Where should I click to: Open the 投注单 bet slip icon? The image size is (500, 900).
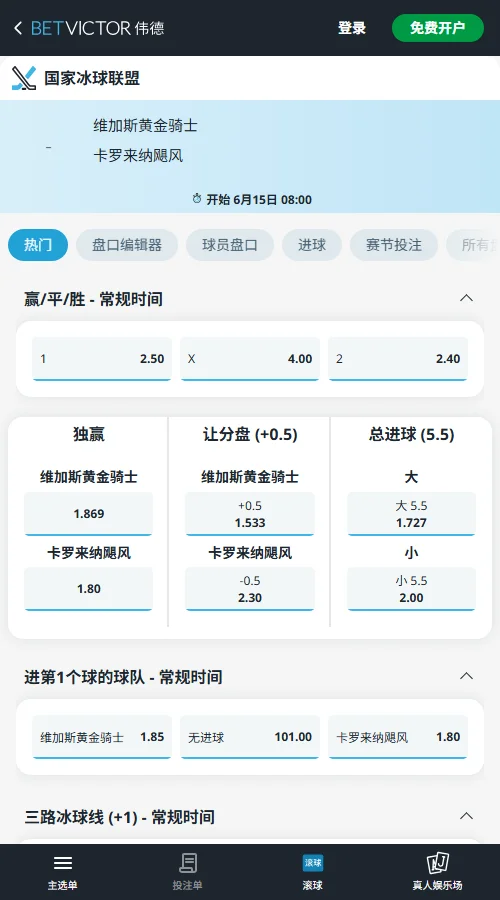pyautogui.click(x=188, y=863)
